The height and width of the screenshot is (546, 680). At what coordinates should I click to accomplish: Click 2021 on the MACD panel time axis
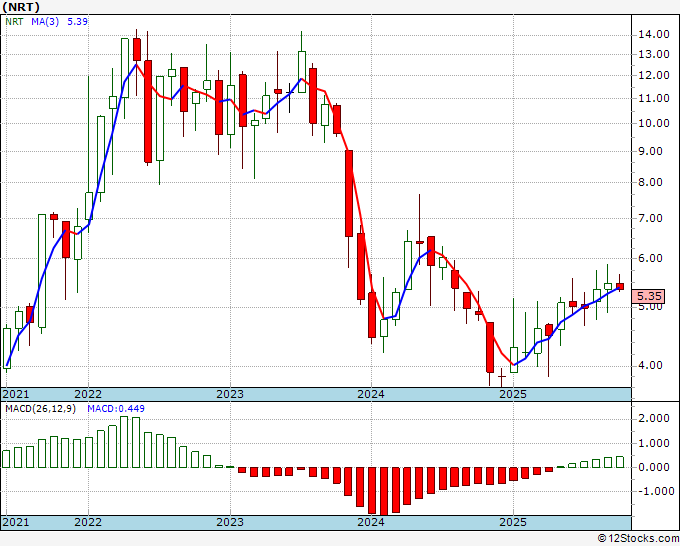(16, 522)
